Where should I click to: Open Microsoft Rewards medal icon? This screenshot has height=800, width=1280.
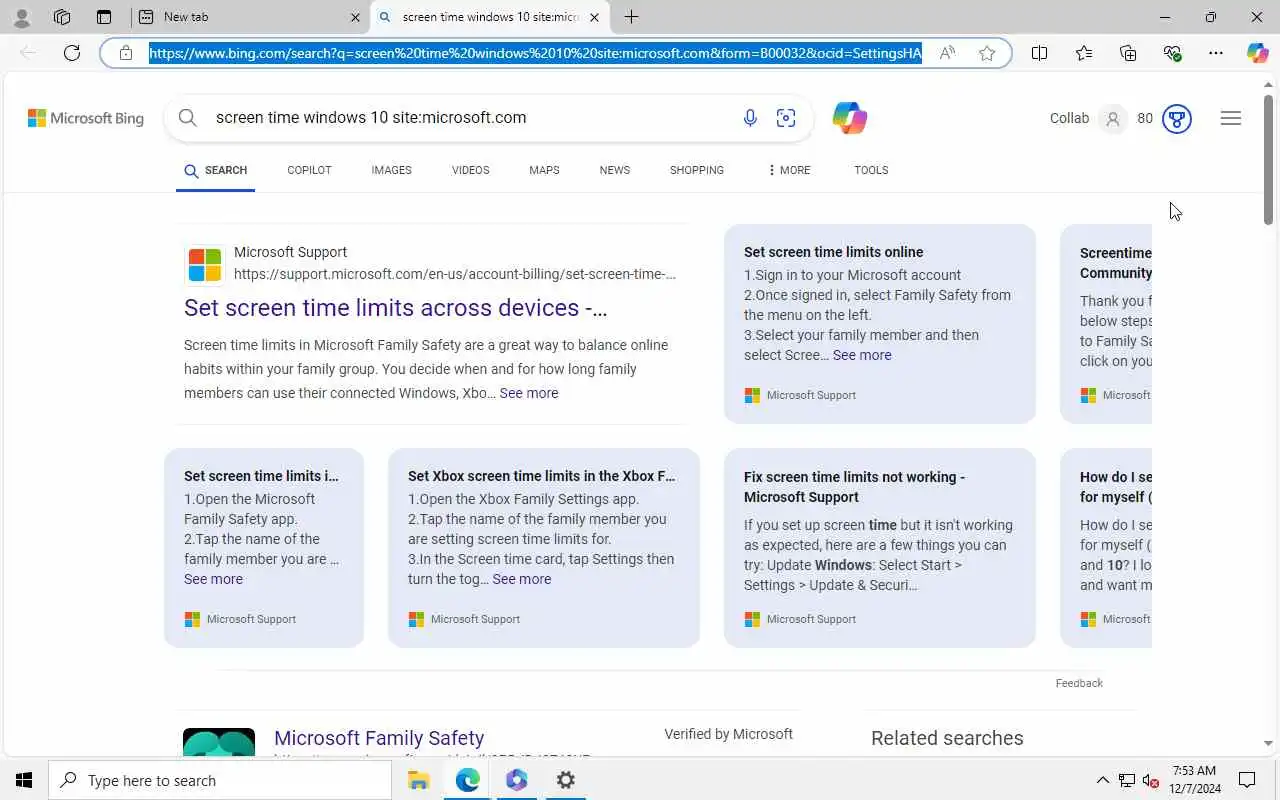pyautogui.click(x=1177, y=119)
